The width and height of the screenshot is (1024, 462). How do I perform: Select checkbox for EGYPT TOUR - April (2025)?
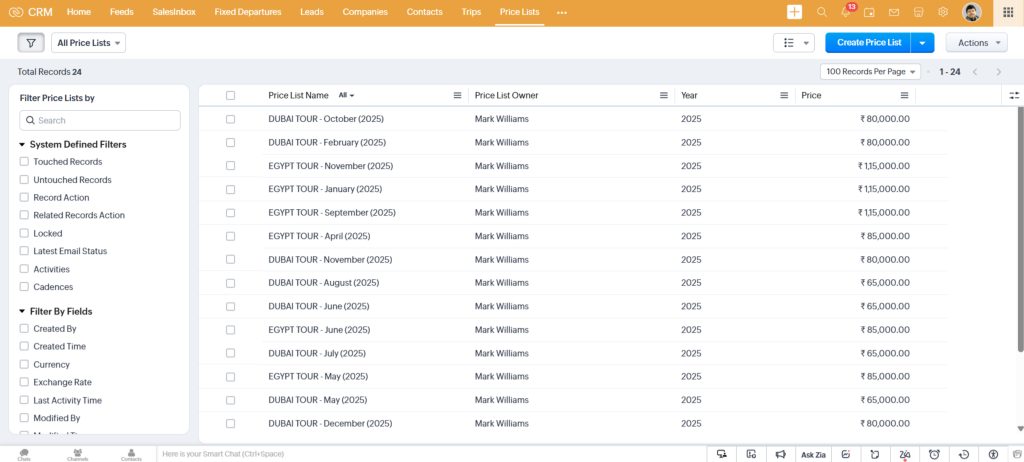click(x=231, y=236)
